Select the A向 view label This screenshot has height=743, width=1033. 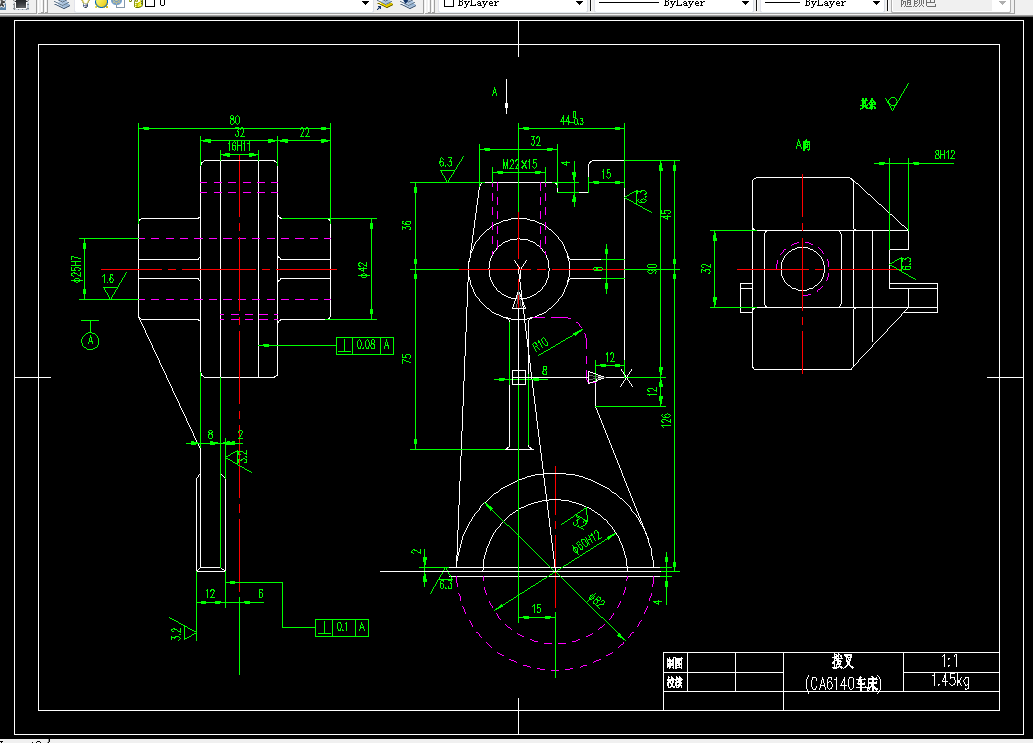pos(802,145)
